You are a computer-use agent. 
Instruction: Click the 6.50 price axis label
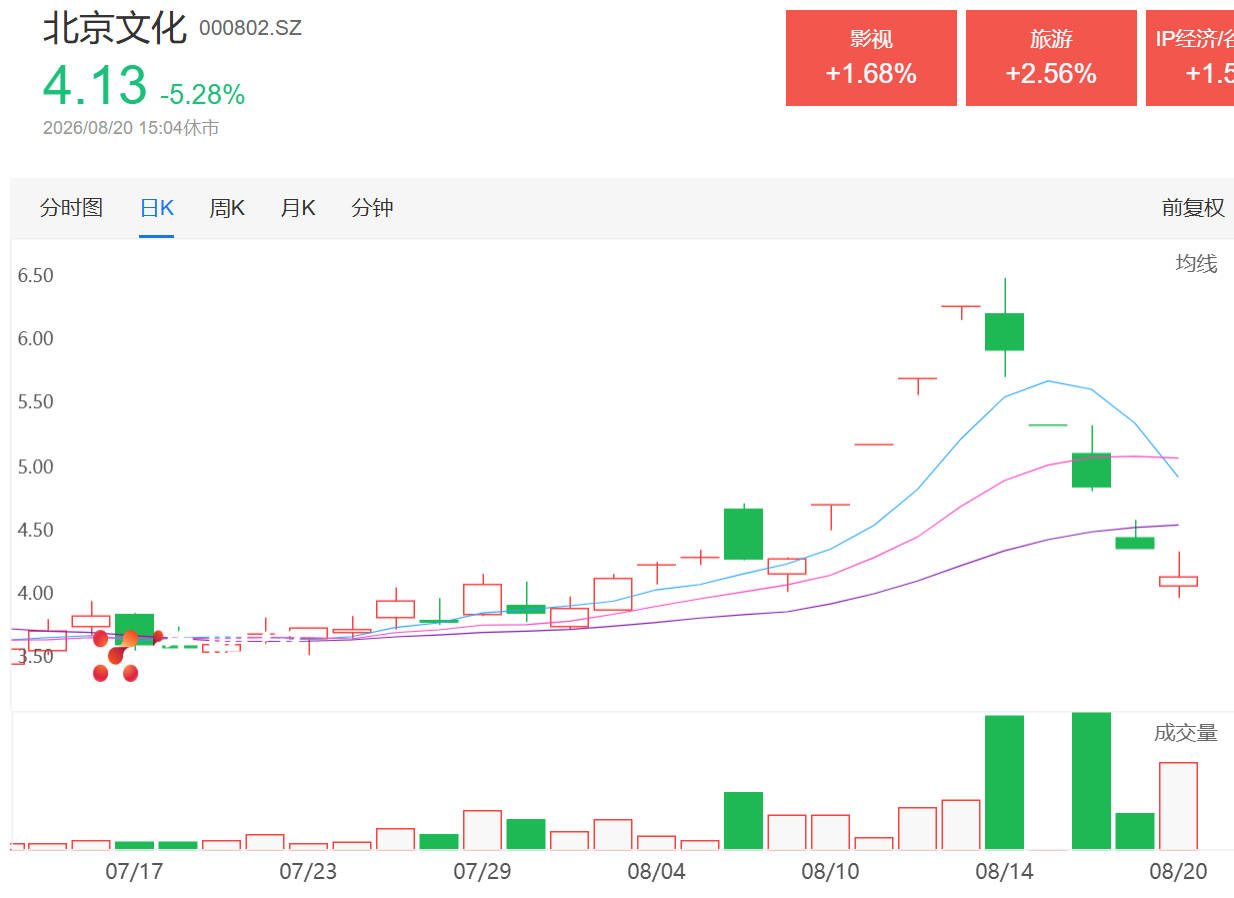[35, 275]
